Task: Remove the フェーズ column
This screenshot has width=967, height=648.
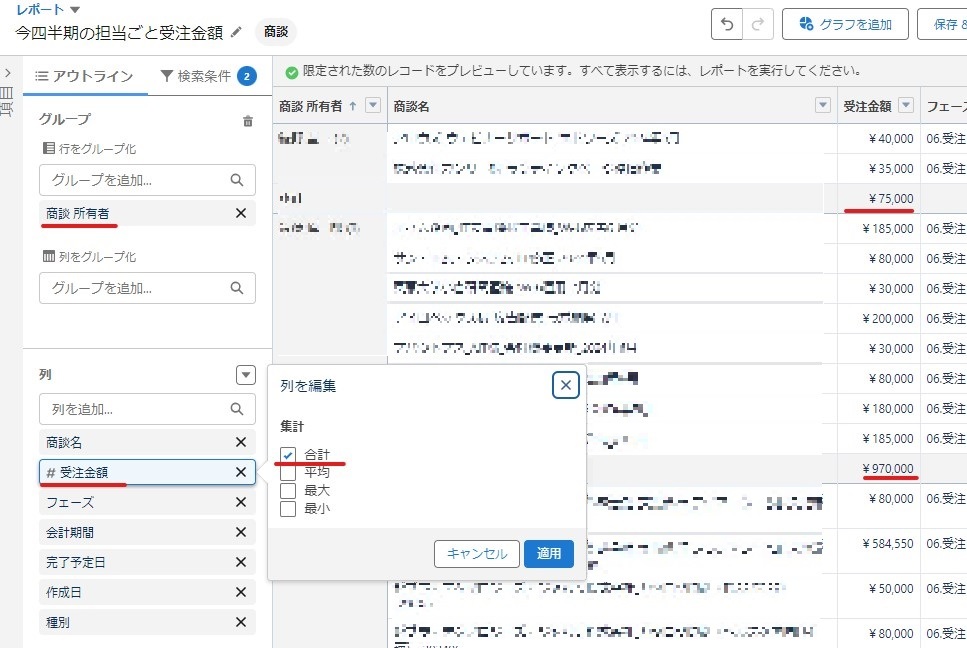Action: coord(241,502)
